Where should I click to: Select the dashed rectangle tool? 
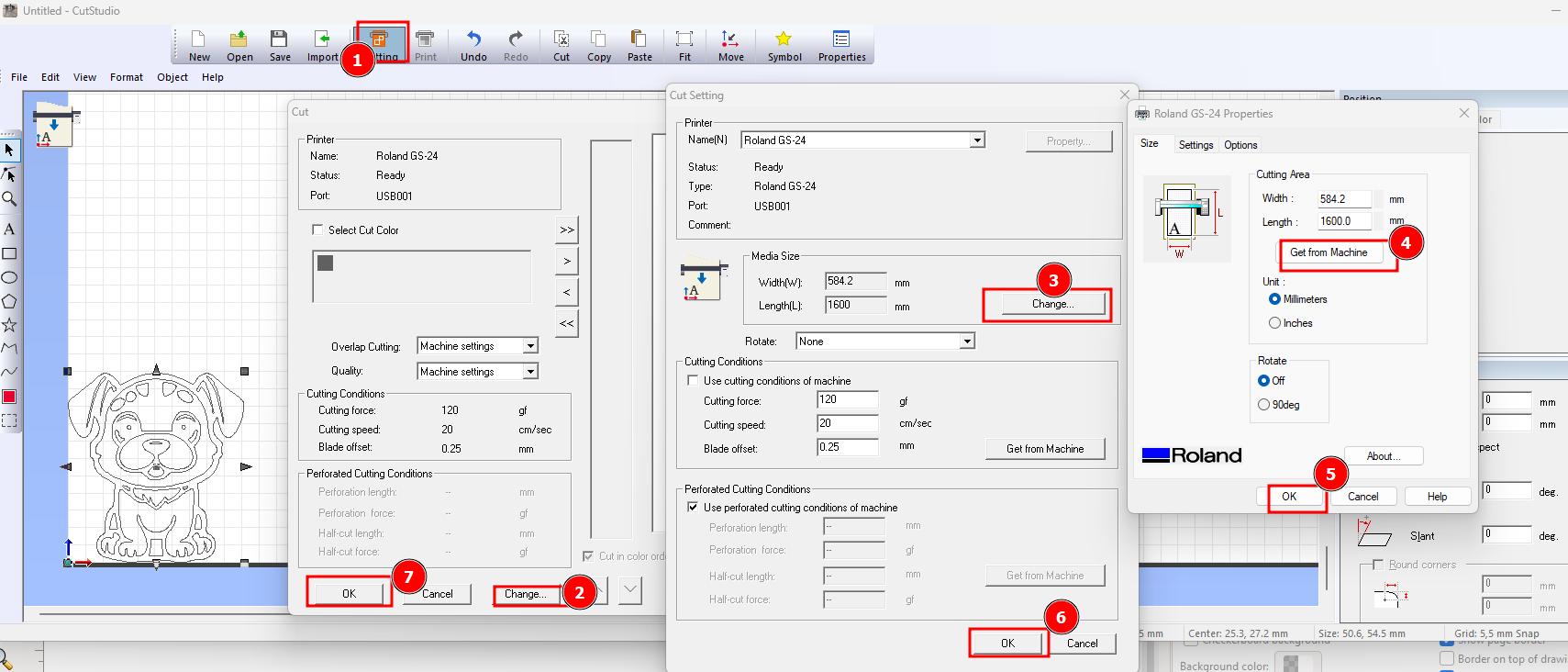click(9, 420)
